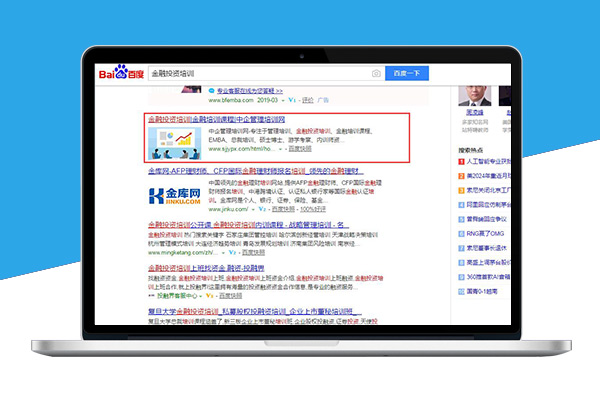Open hot search number 10 国青0-1

[482, 291]
